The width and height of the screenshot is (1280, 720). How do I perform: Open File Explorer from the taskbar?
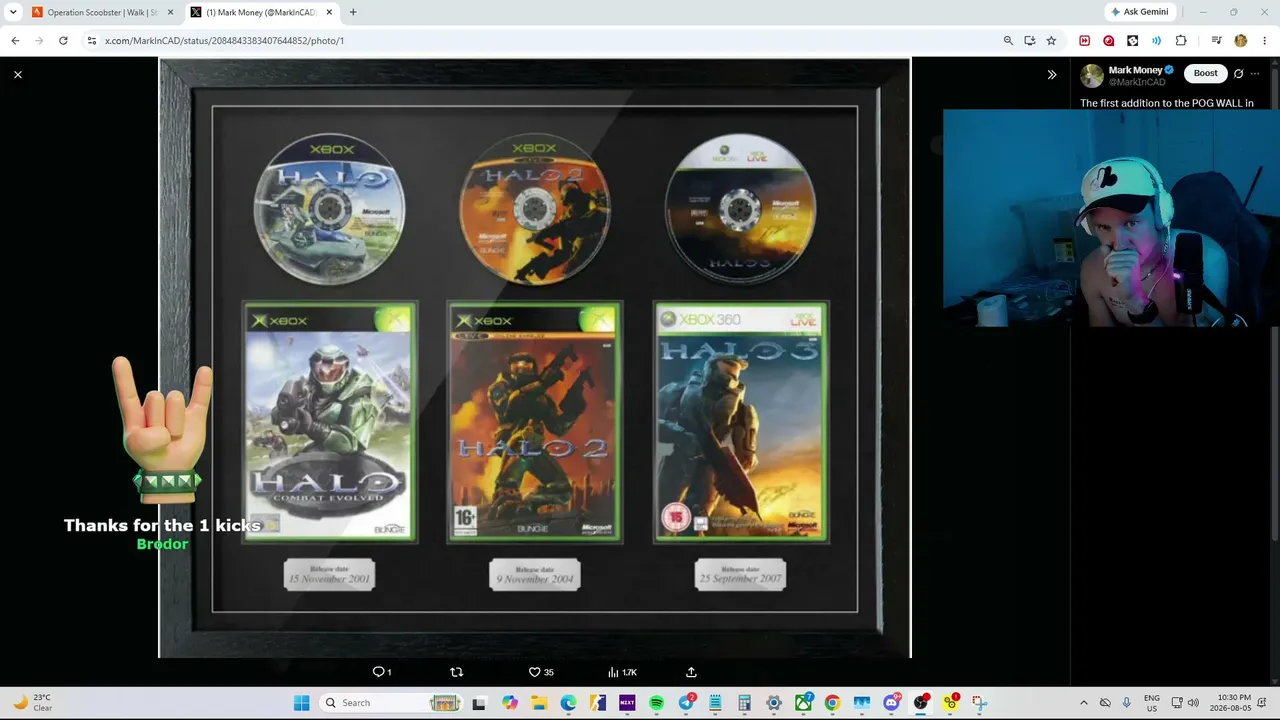pyautogui.click(x=539, y=703)
